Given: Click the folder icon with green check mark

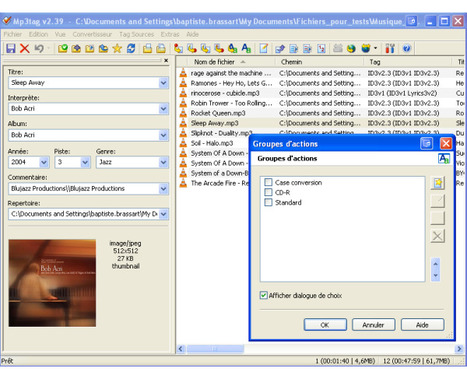Looking at the screenshot, I should point(62,48).
